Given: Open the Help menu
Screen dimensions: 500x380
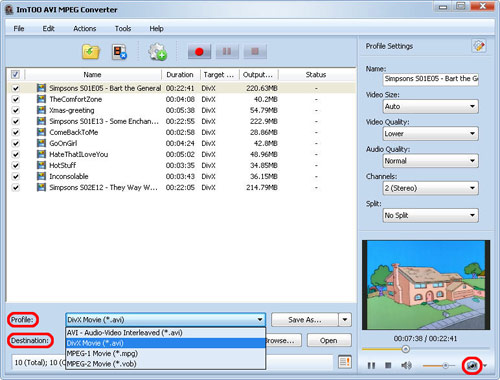Looking at the screenshot, I should pos(156,29).
